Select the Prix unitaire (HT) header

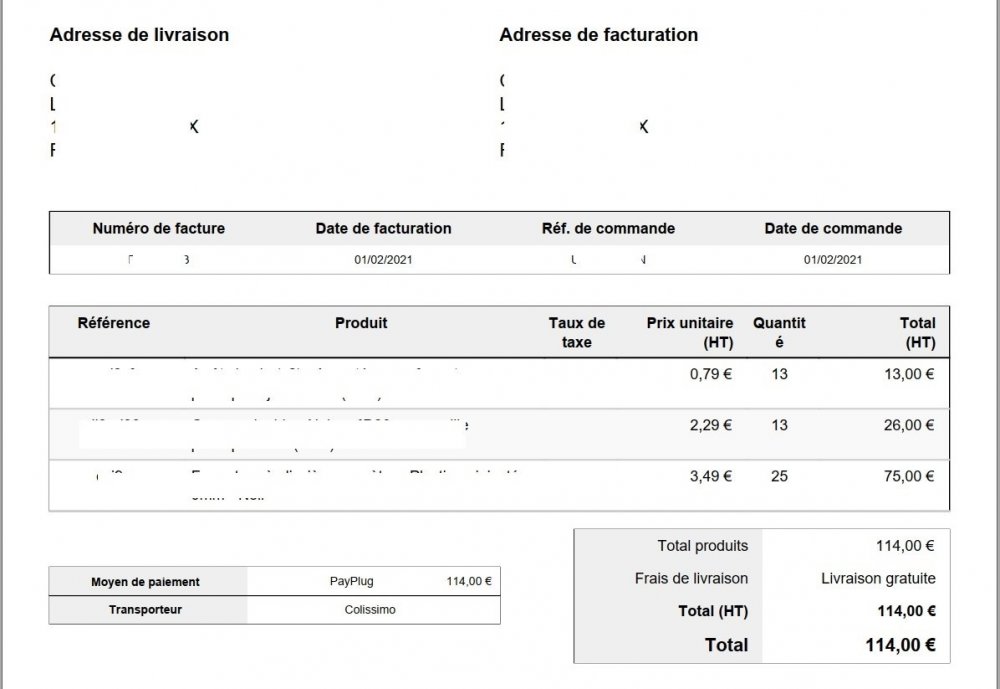click(690, 332)
